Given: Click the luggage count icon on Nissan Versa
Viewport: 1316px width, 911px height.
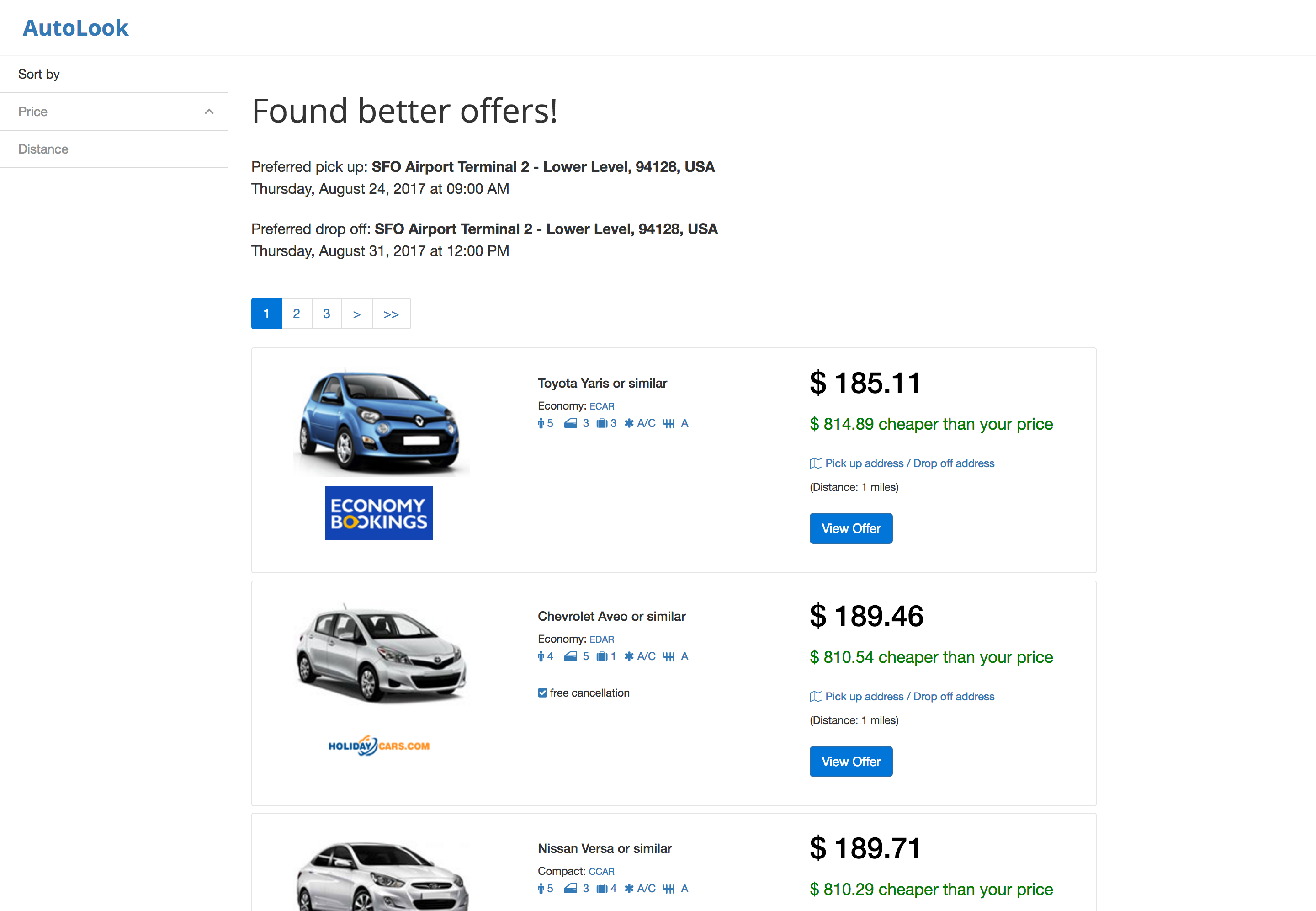Looking at the screenshot, I should pos(602,889).
